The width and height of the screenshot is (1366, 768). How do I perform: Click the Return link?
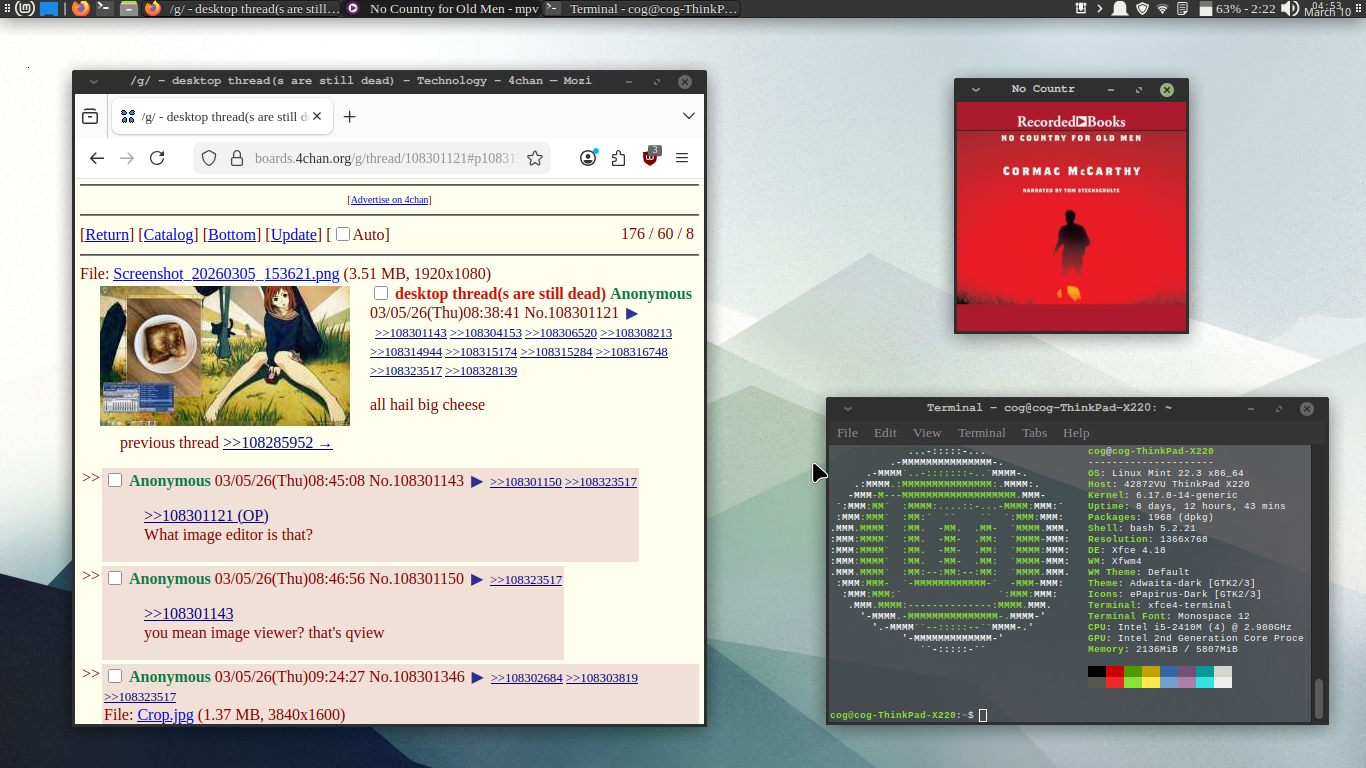tap(108, 234)
